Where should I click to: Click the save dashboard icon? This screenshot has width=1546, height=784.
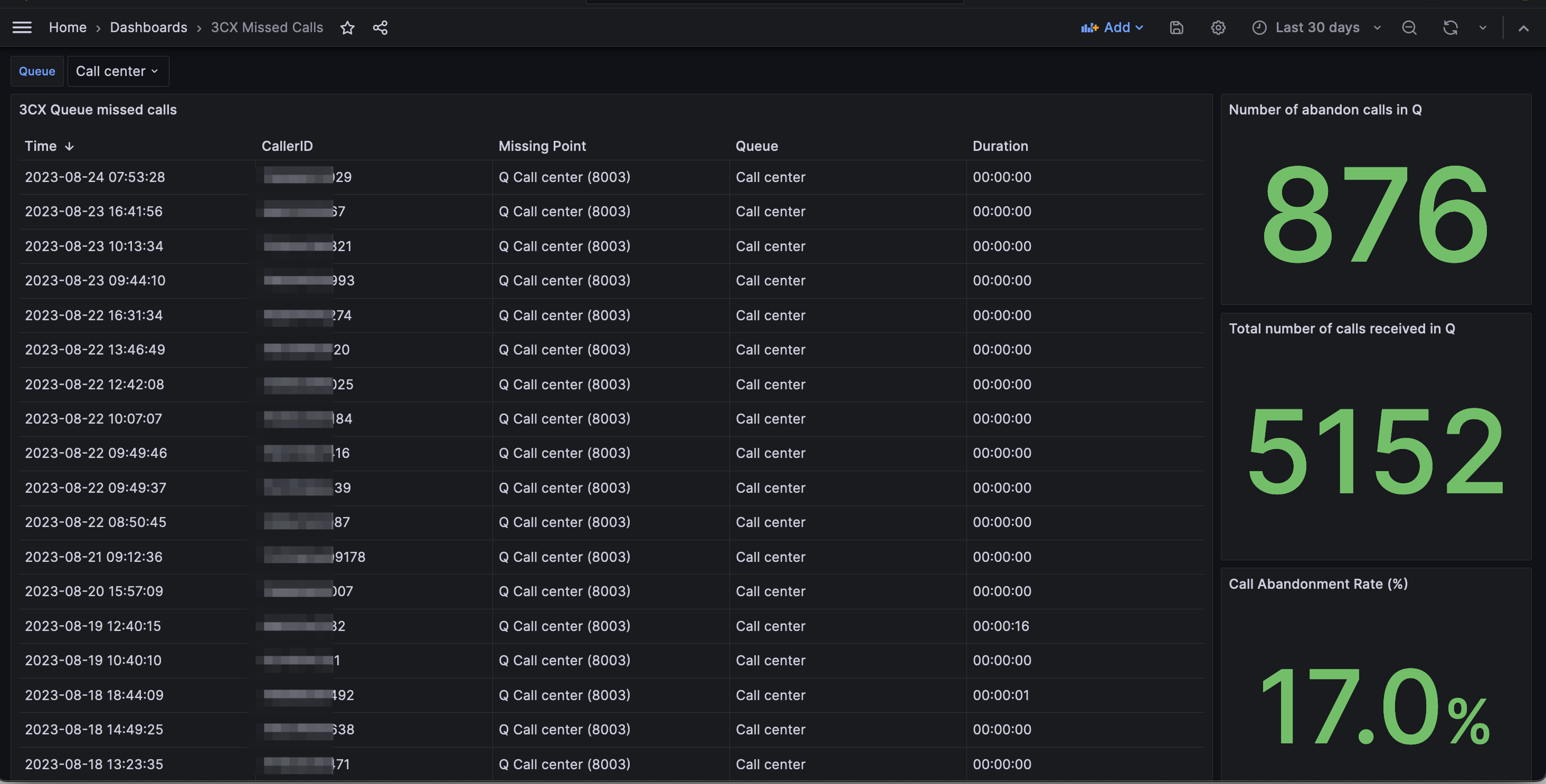pyautogui.click(x=1177, y=27)
